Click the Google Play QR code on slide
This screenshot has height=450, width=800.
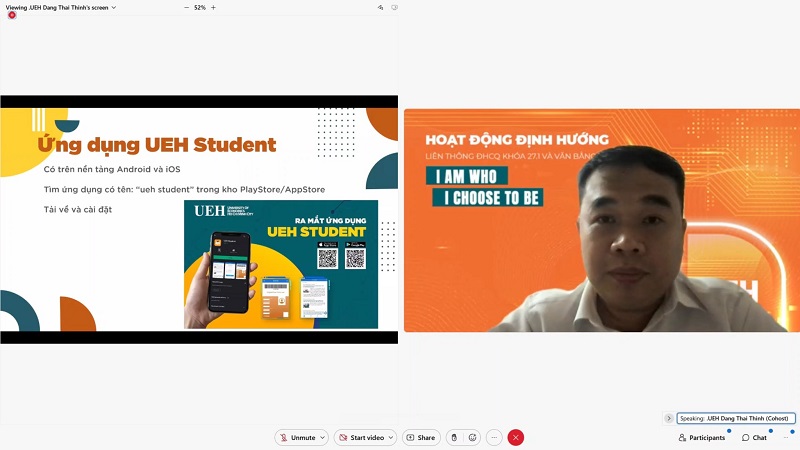coord(355,258)
